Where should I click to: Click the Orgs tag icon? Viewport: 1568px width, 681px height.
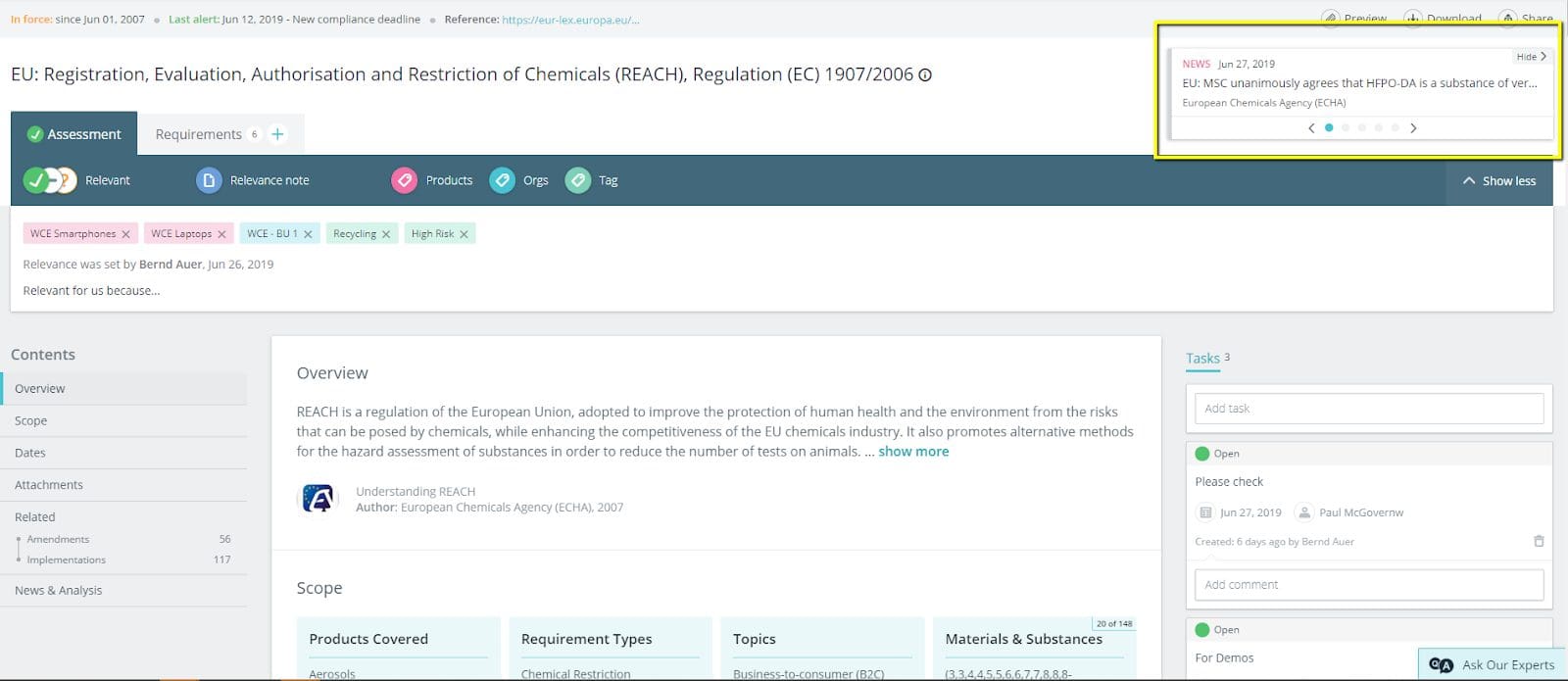click(502, 180)
